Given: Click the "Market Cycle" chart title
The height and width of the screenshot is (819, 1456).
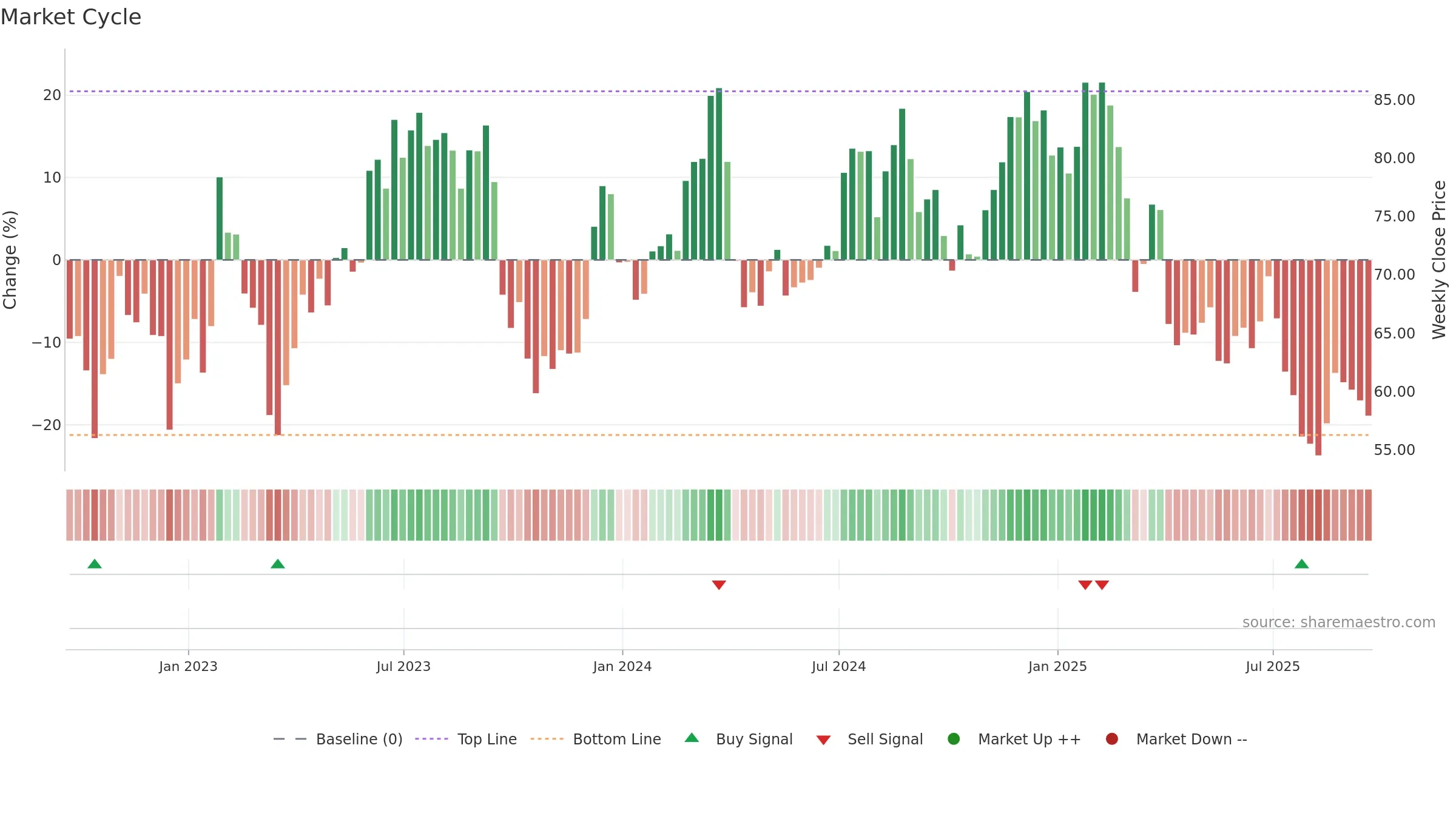Looking at the screenshot, I should [x=71, y=17].
